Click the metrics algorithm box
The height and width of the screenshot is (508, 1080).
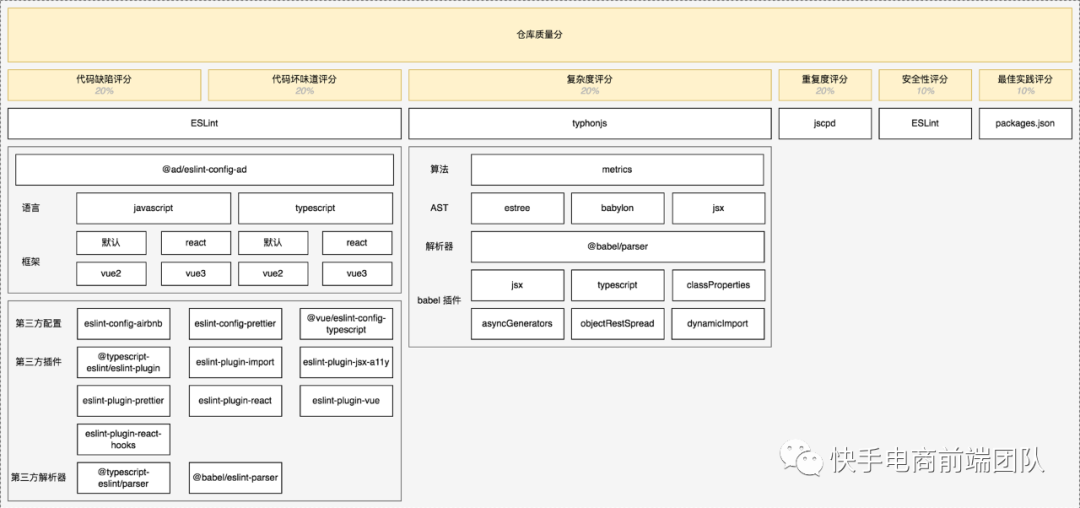click(x=617, y=169)
